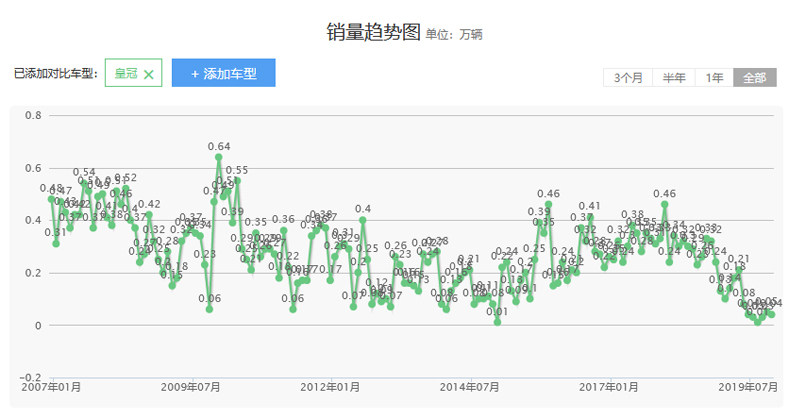Image resolution: width=800 pixels, height=420 pixels.
Task: Click the 0.01 lowest point near 2015
Action: [497, 322]
